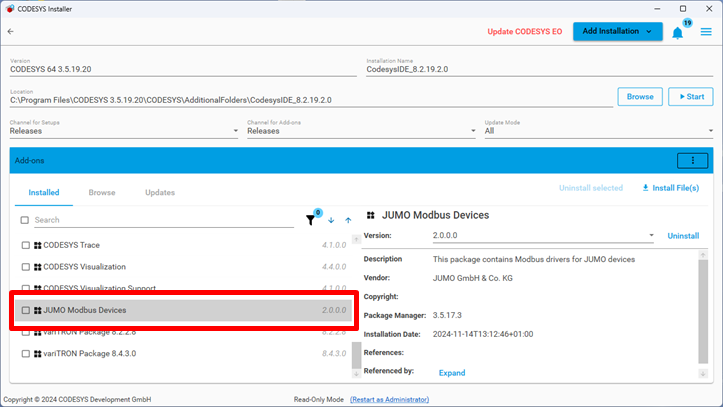Click the Version field CODESYS 64 3.5.19.20
This screenshot has height=407, width=723.
pos(183,69)
